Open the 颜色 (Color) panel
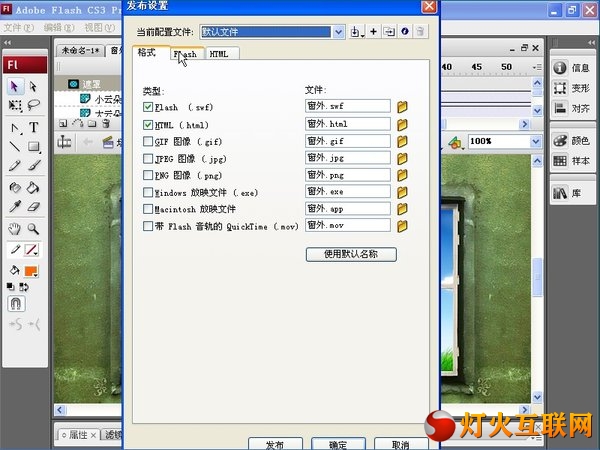 (x=572, y=140)
